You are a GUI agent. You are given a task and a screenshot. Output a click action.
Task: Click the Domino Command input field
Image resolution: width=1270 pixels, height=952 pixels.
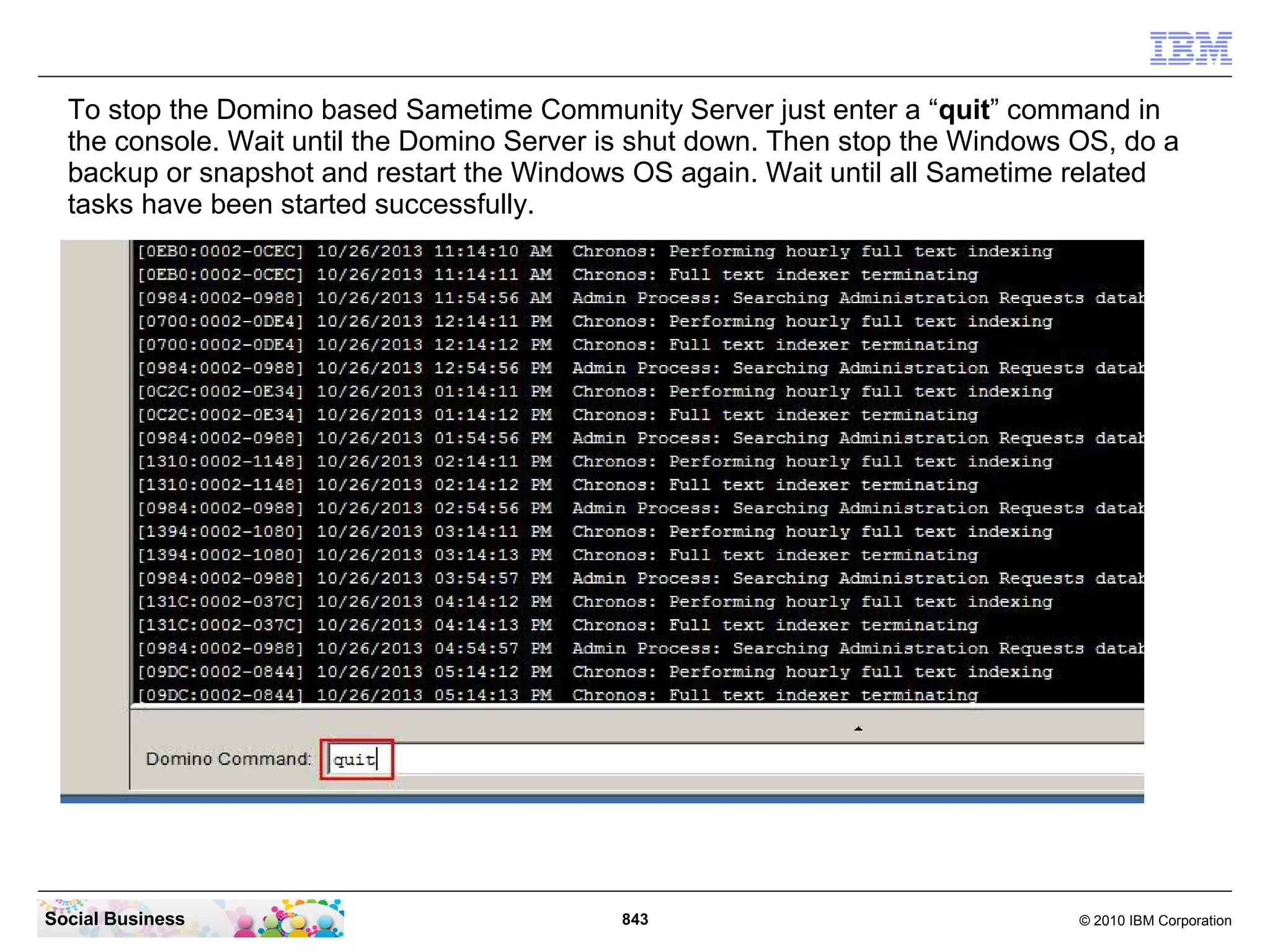click(x=735, y=759)
